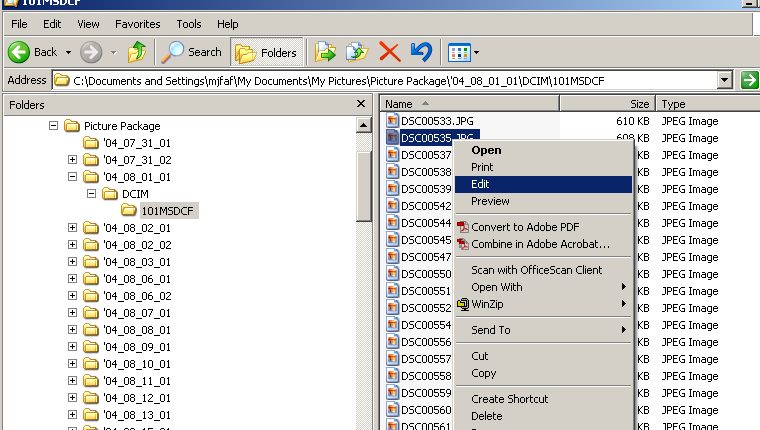Click the blue Undo toolbar icon

click(421, 52)
